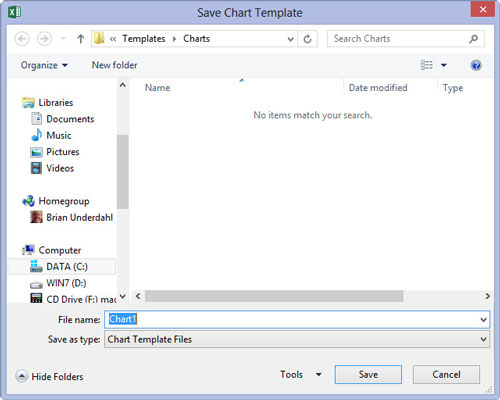The height and width of the screenshot is (400, 500).
Task: Sort by Type column header
Action: 453,88
